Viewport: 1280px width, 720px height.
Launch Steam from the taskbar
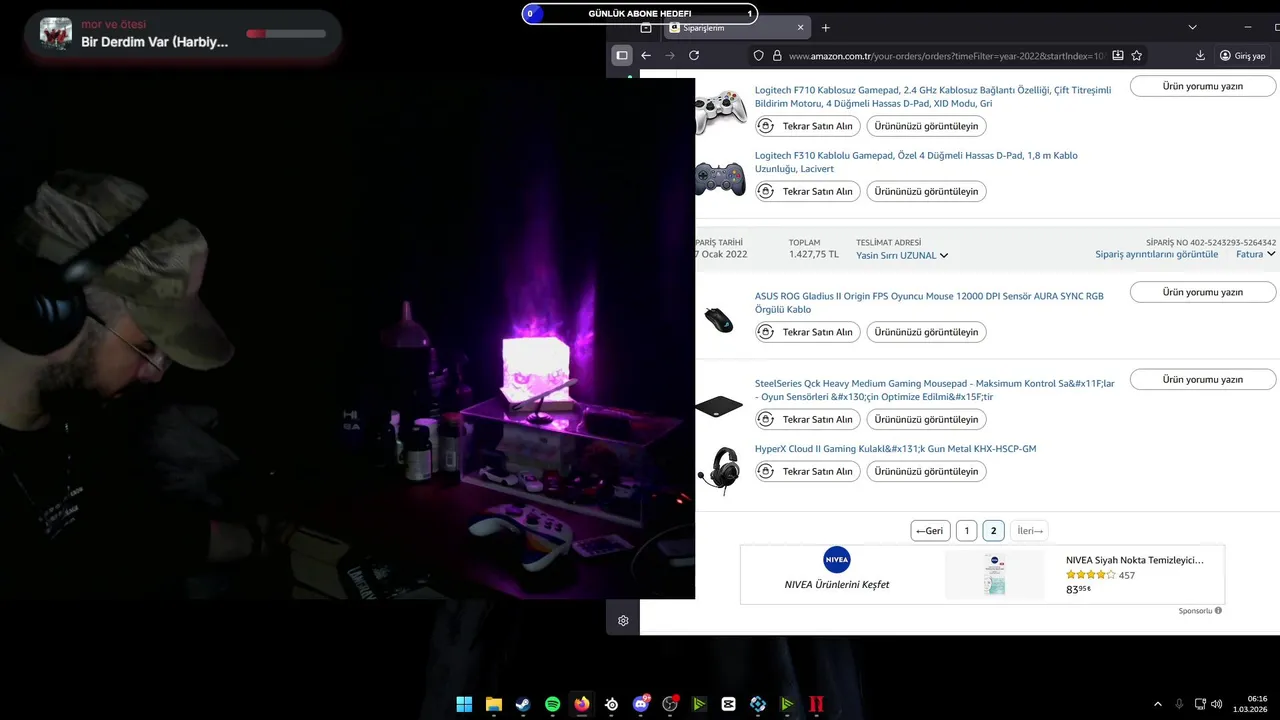tap(523, 704)
